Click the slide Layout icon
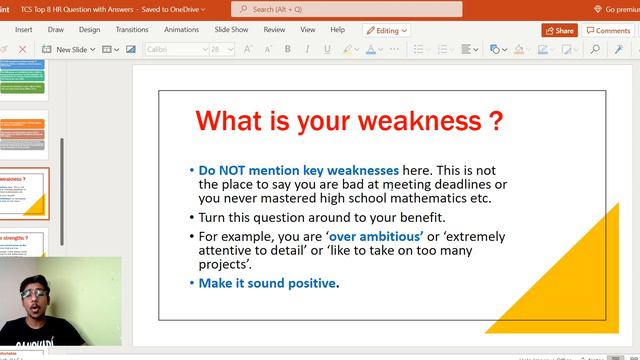The width and height of the screenshot is (640, 360). tap(107, 50)
